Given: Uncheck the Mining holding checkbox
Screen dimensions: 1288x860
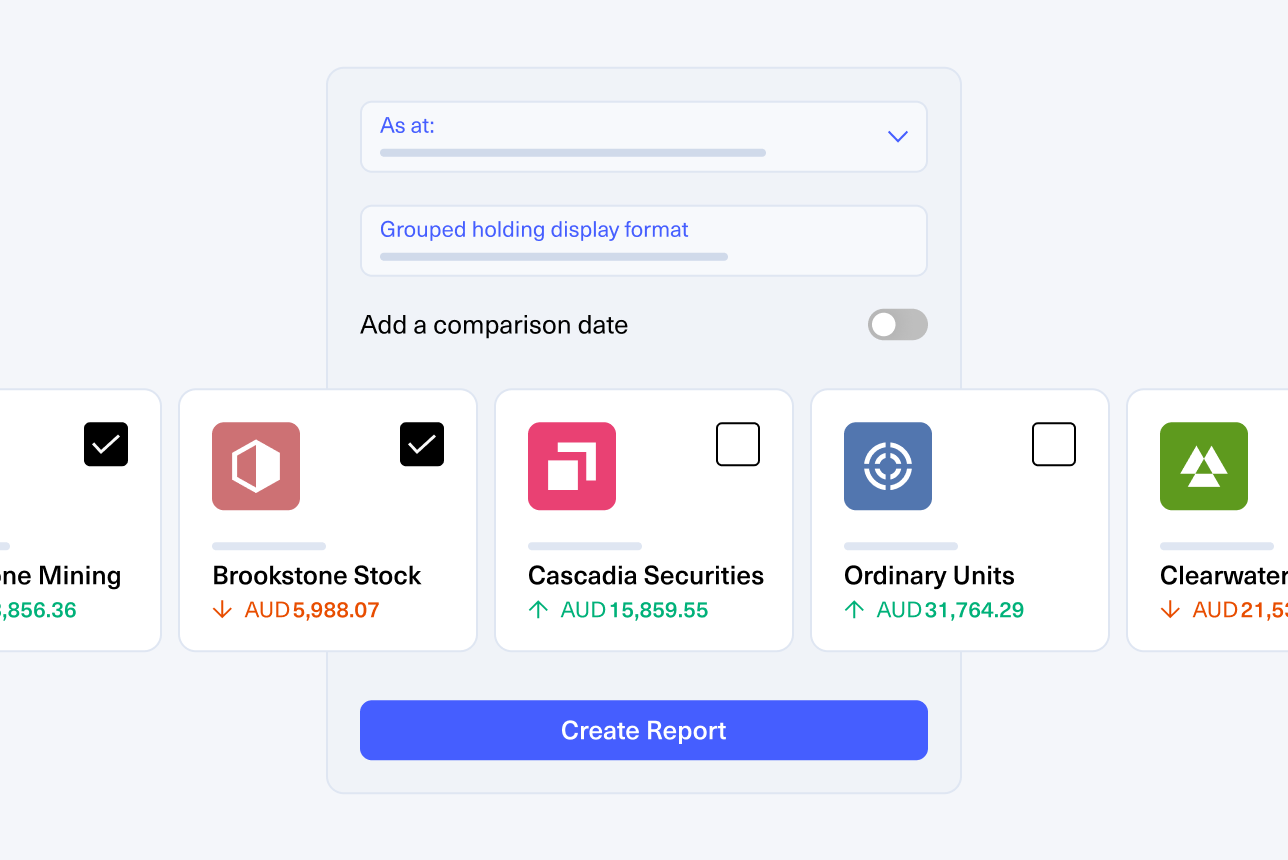Looking at the screenshot, I should 106,444.
